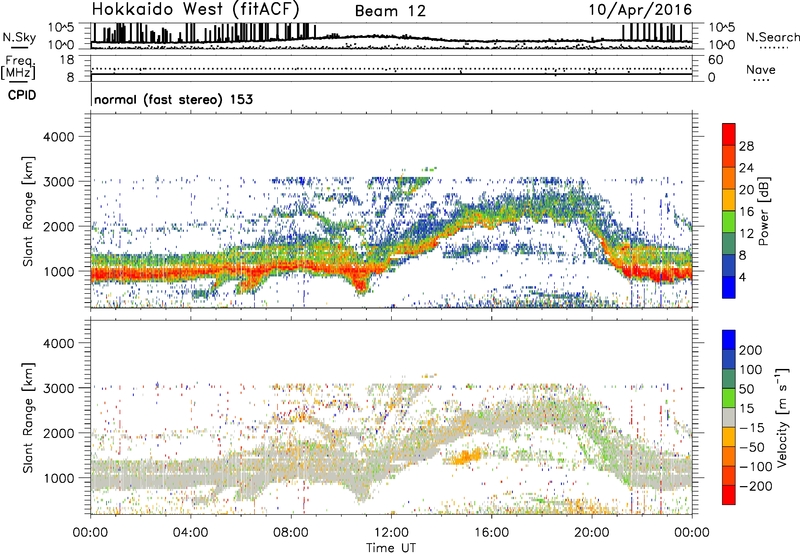This screenshot has width=800, height=554.
Task: Click the "Hokkaido West (fitACF)" title
Action: click(x=195, y=9)
